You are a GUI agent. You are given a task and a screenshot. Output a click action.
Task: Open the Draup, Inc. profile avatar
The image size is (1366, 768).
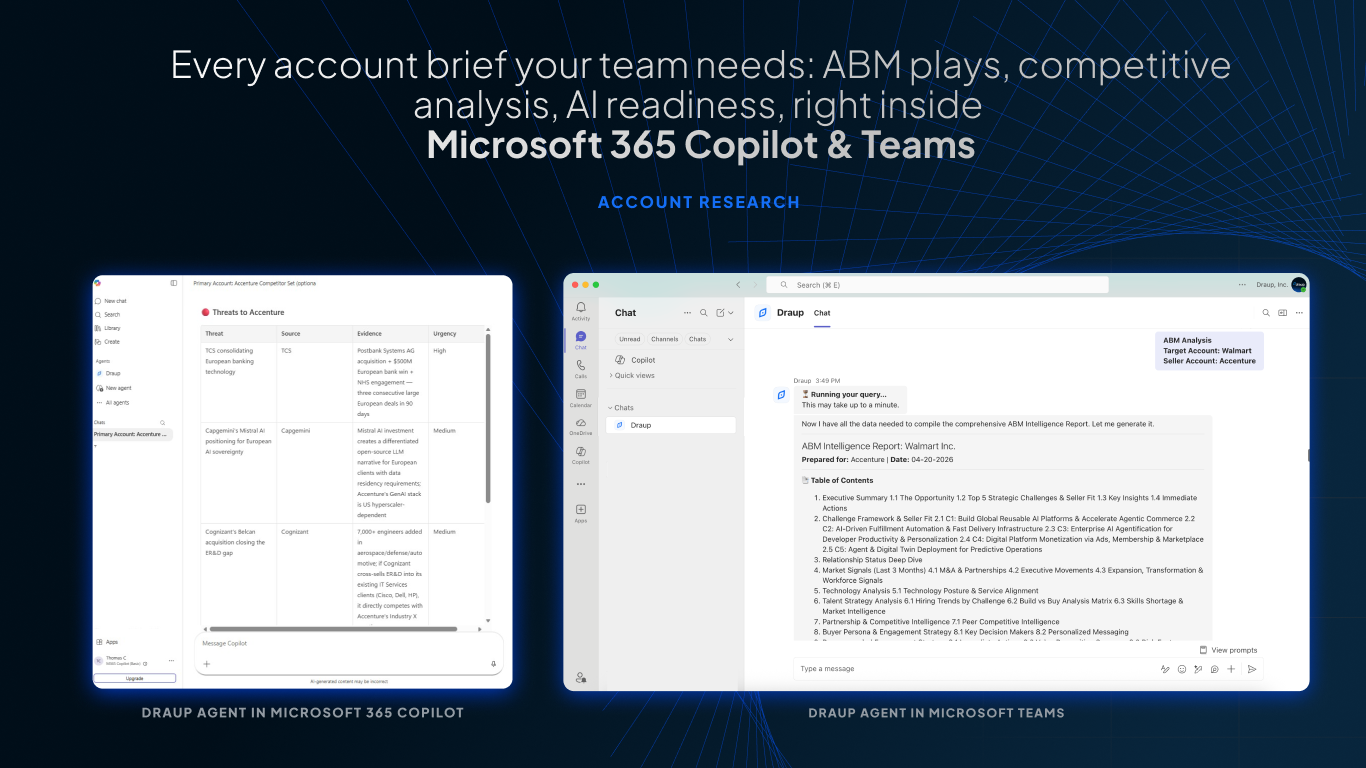point(1299,285)
